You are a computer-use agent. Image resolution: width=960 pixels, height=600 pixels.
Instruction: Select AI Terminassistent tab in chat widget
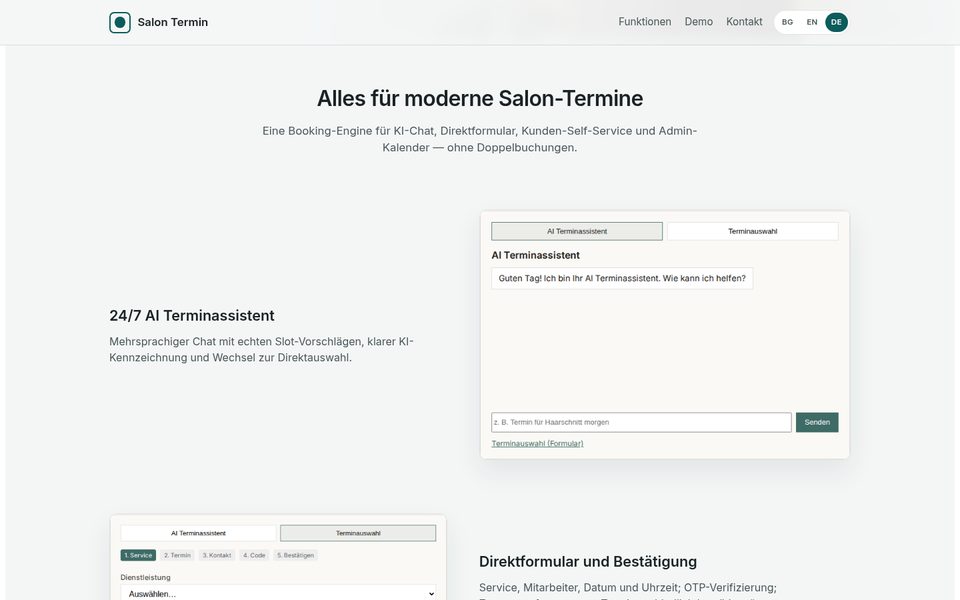pos(577,231)
